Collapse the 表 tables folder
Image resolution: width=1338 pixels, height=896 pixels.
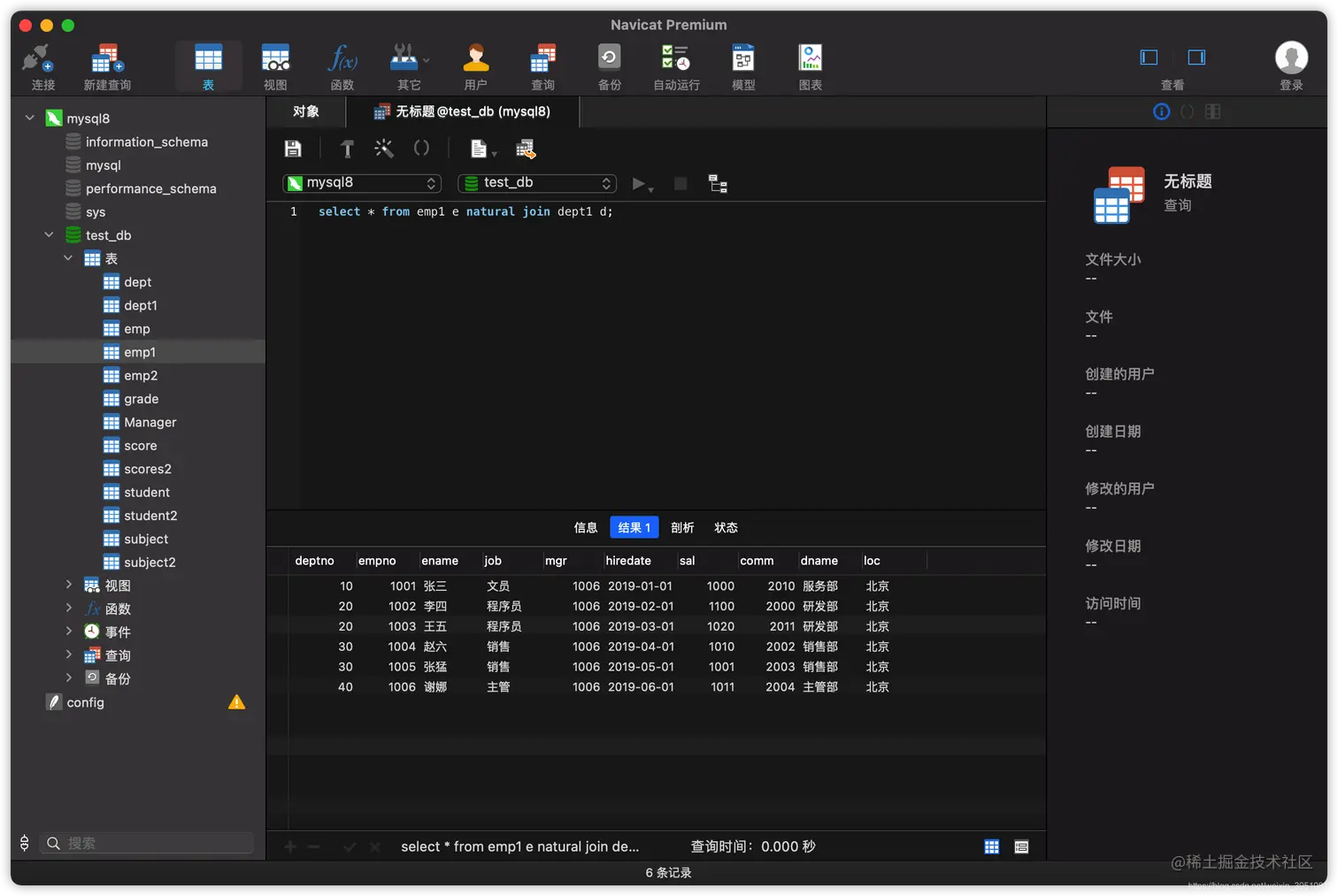click(x=68, y=258)
